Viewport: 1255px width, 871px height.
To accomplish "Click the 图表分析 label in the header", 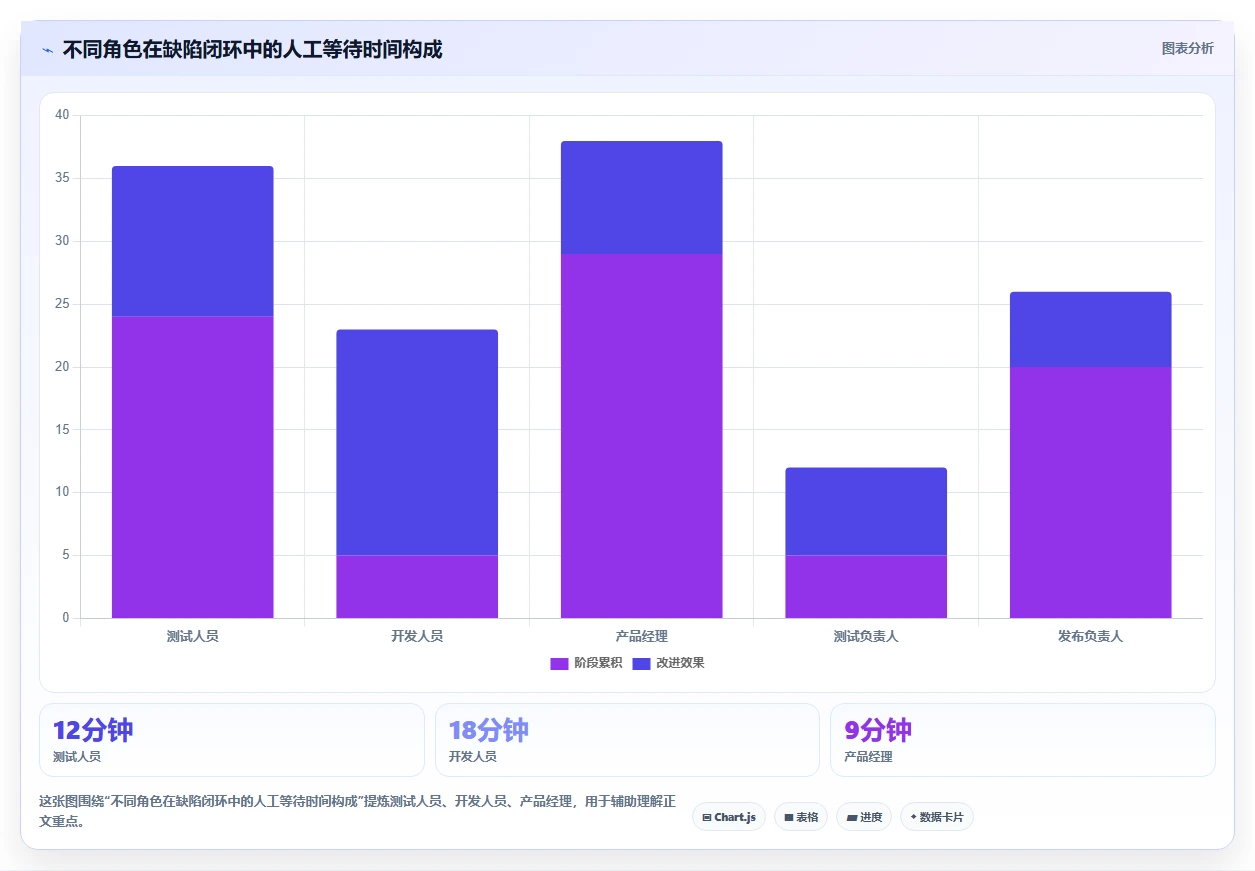I will [x=1187, y=48].
